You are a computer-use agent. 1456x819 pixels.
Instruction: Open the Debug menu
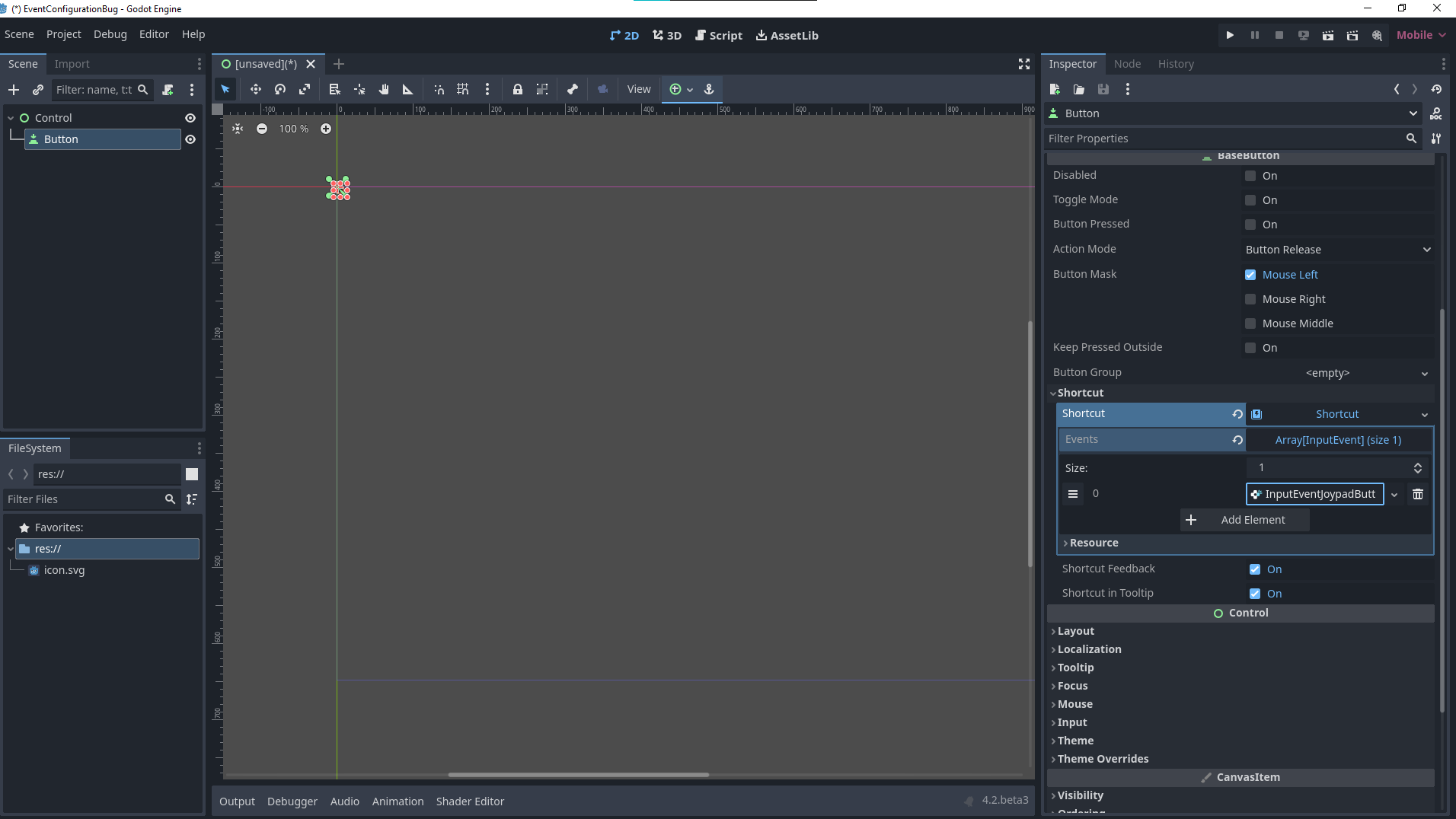tap(110, 34)
